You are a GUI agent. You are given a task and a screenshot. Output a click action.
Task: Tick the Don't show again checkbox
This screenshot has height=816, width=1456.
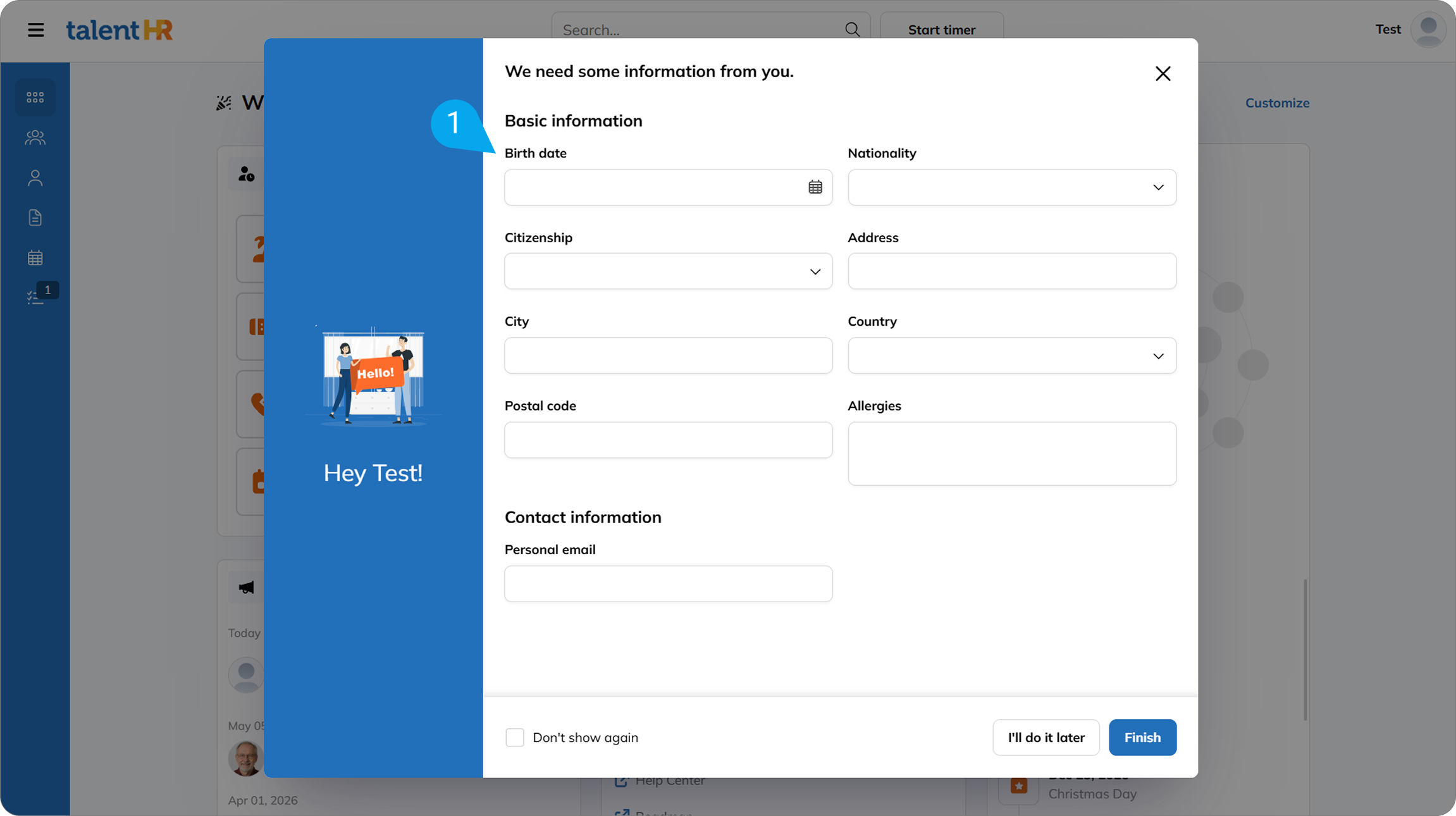(515, 738)
